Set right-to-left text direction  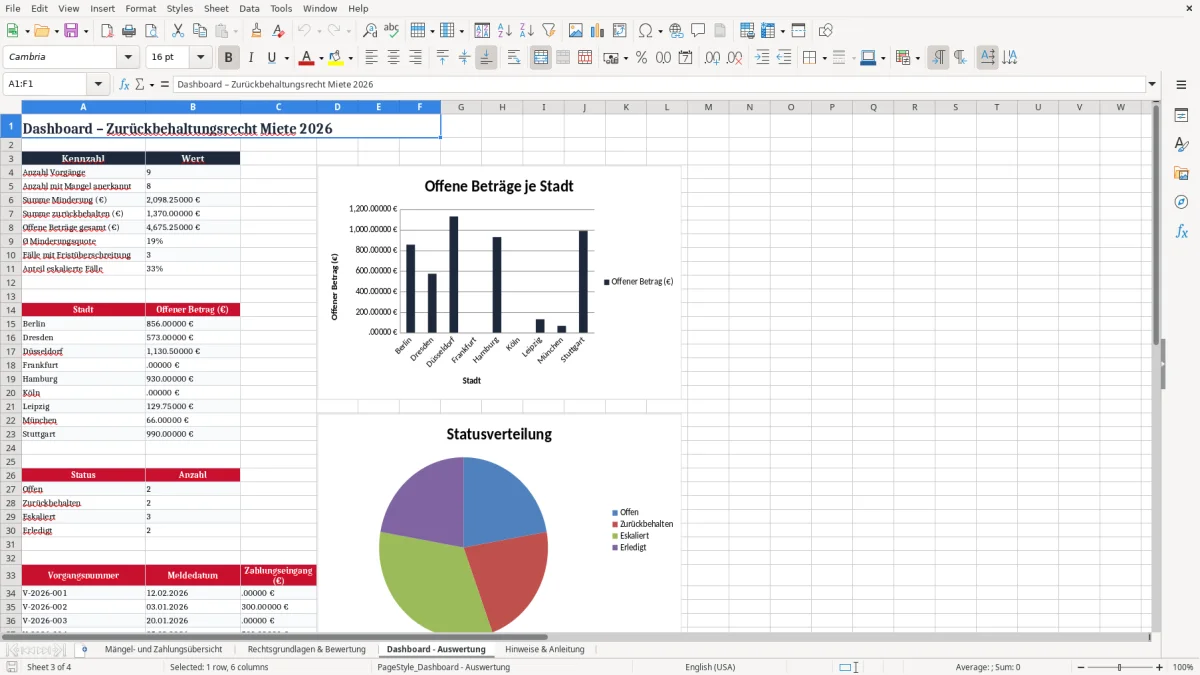960,58
